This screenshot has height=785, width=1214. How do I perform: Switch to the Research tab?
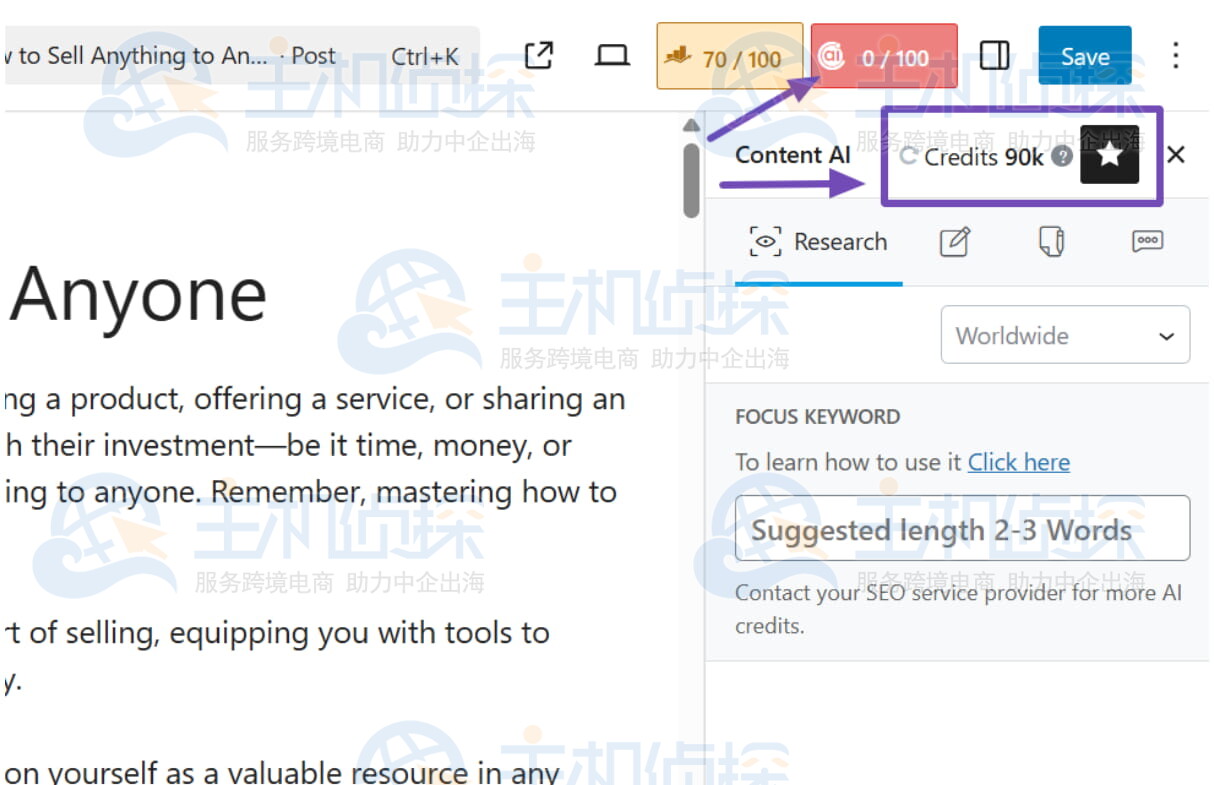[818, 242]
